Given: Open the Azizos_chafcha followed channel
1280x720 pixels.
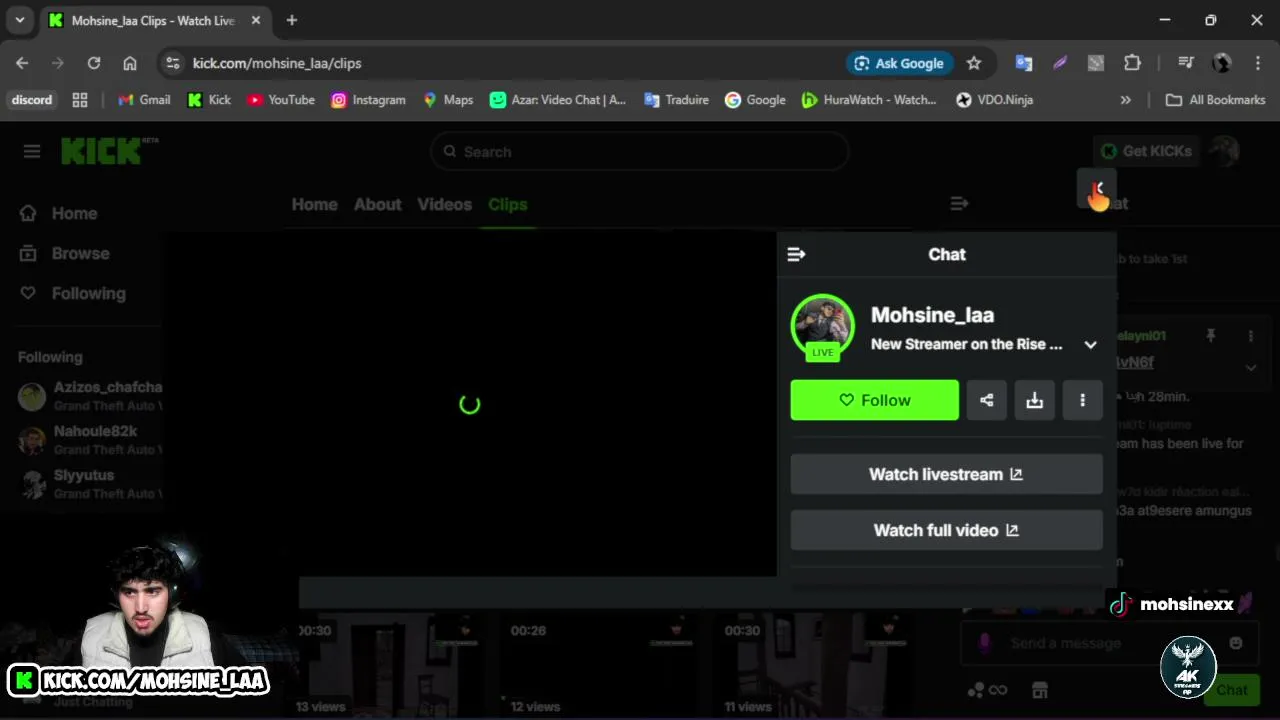Looking at the screenshot, I should (x=89, y=396).
